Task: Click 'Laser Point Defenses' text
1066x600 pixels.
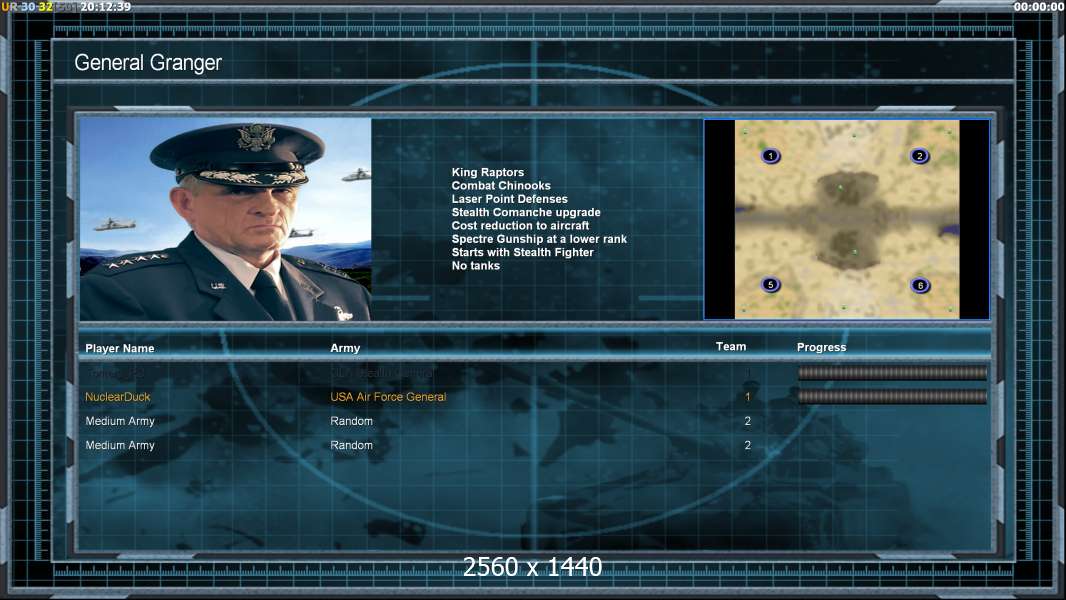Action: pyautogui.click(x=509, y=199)
